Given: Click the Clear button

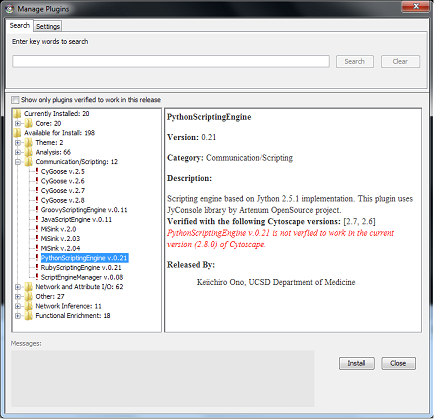Looking at the screenshot, I should 400,61.
